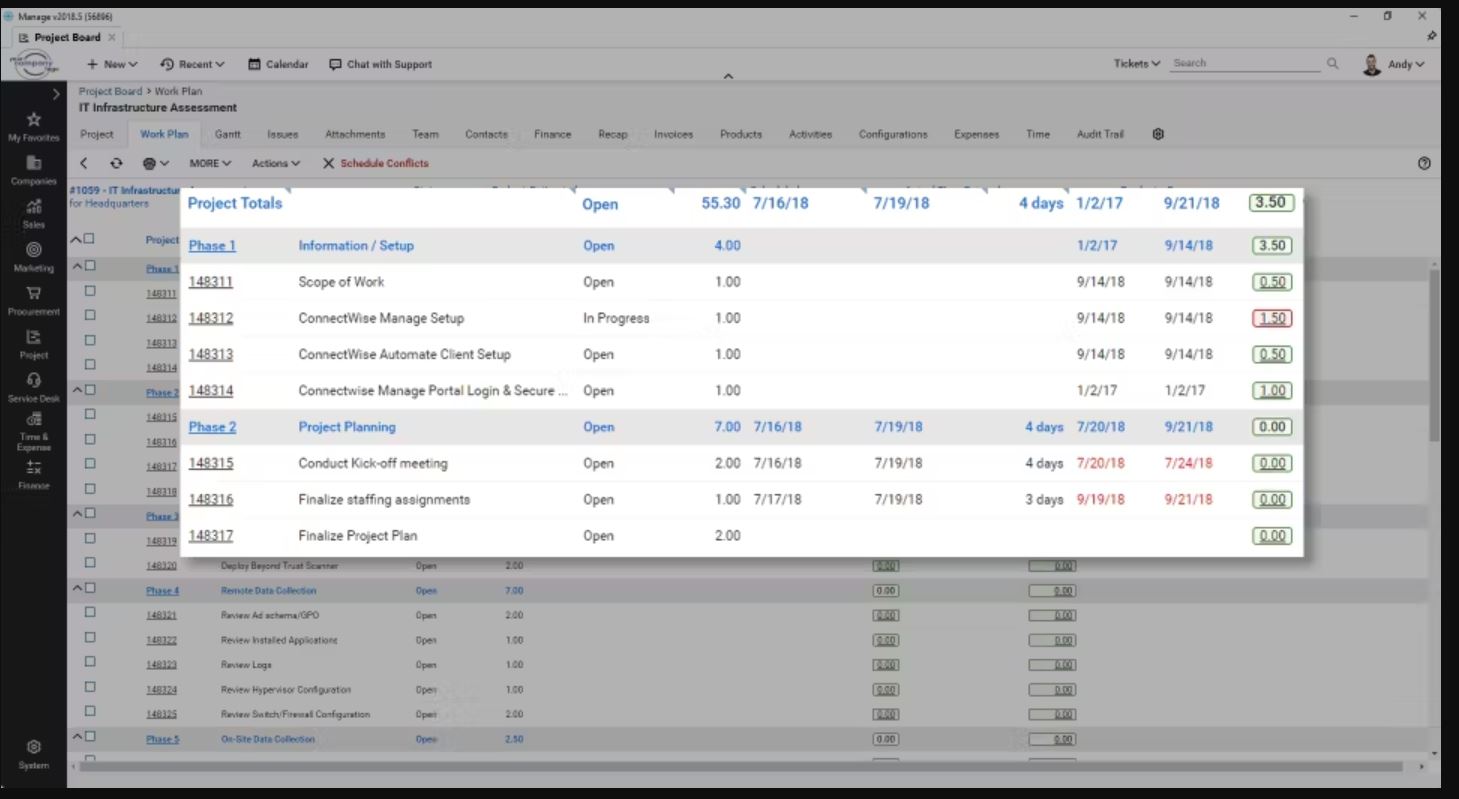Check the Phase 3 row checkbox
The width and height of the screenshot is (1459, 799).
(90, 514)
